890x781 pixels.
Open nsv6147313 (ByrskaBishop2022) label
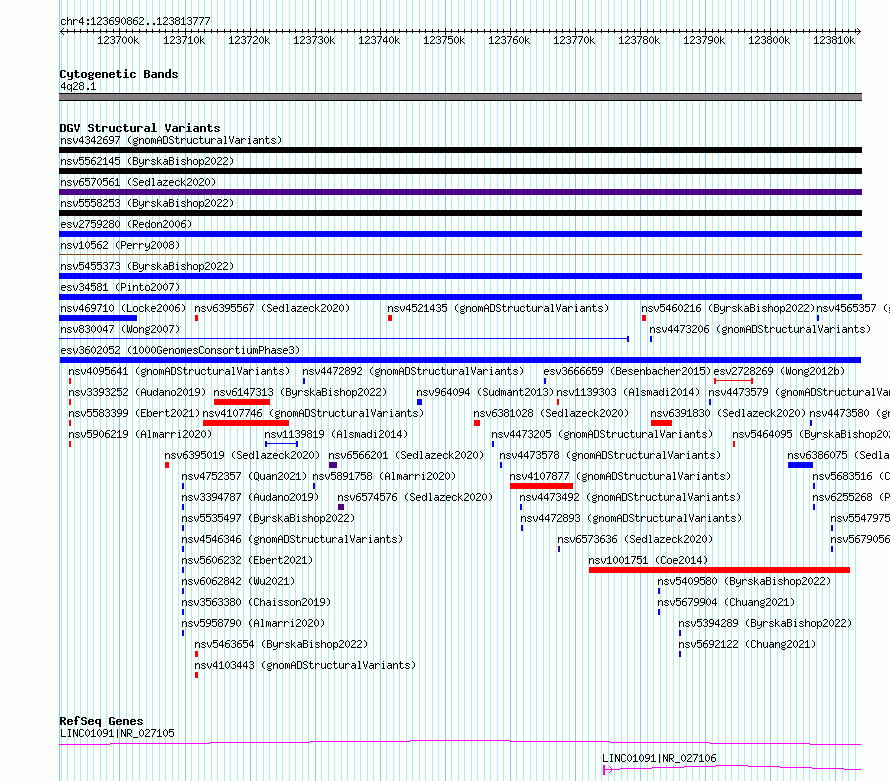click(300, 392)
